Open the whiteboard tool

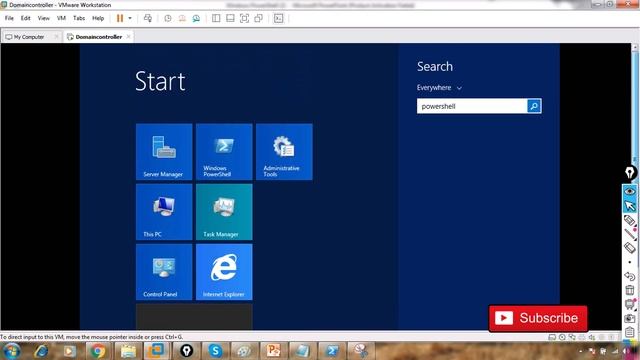(630, 304)
